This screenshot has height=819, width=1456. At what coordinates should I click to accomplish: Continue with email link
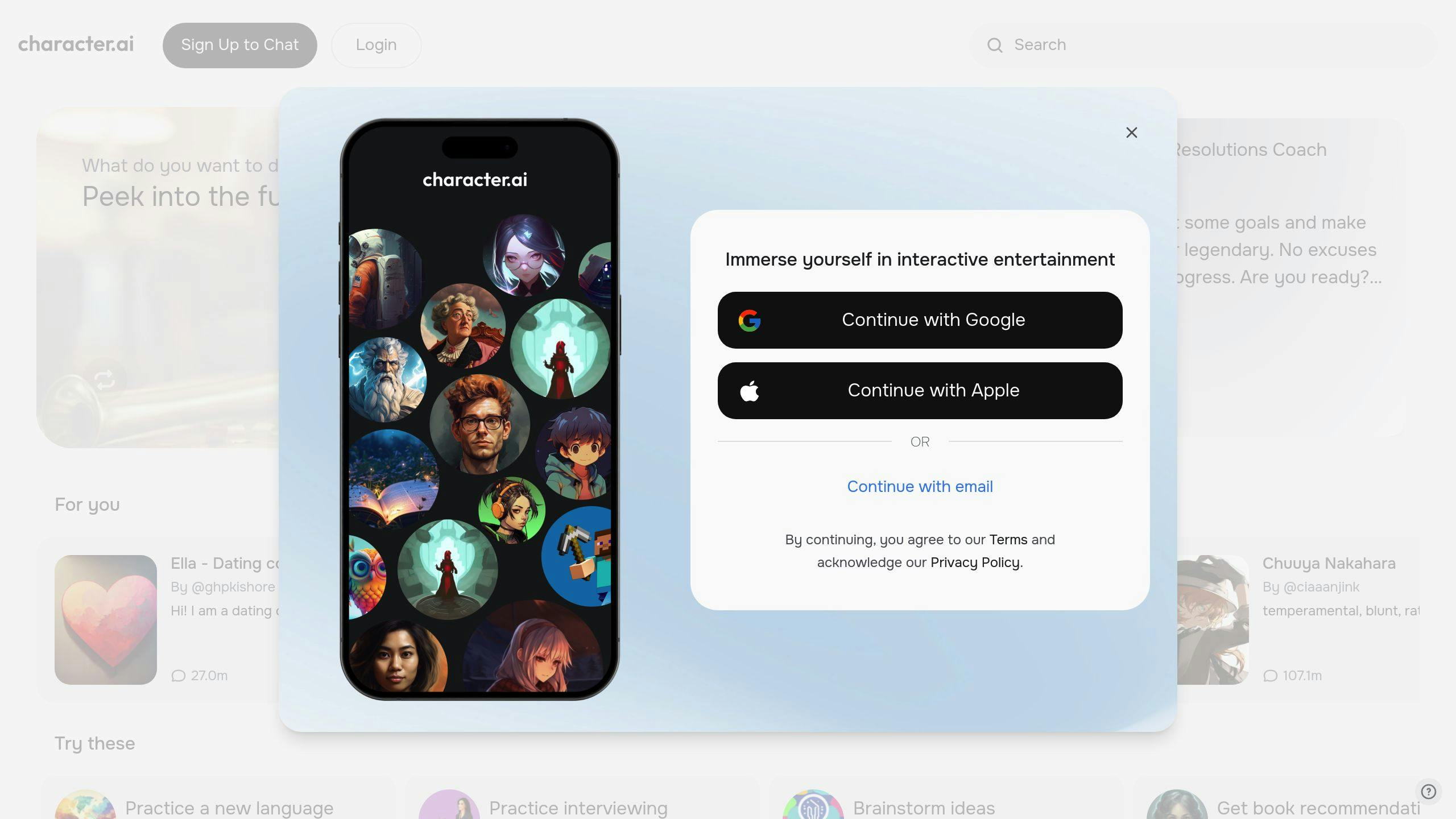tap(920, 486)
